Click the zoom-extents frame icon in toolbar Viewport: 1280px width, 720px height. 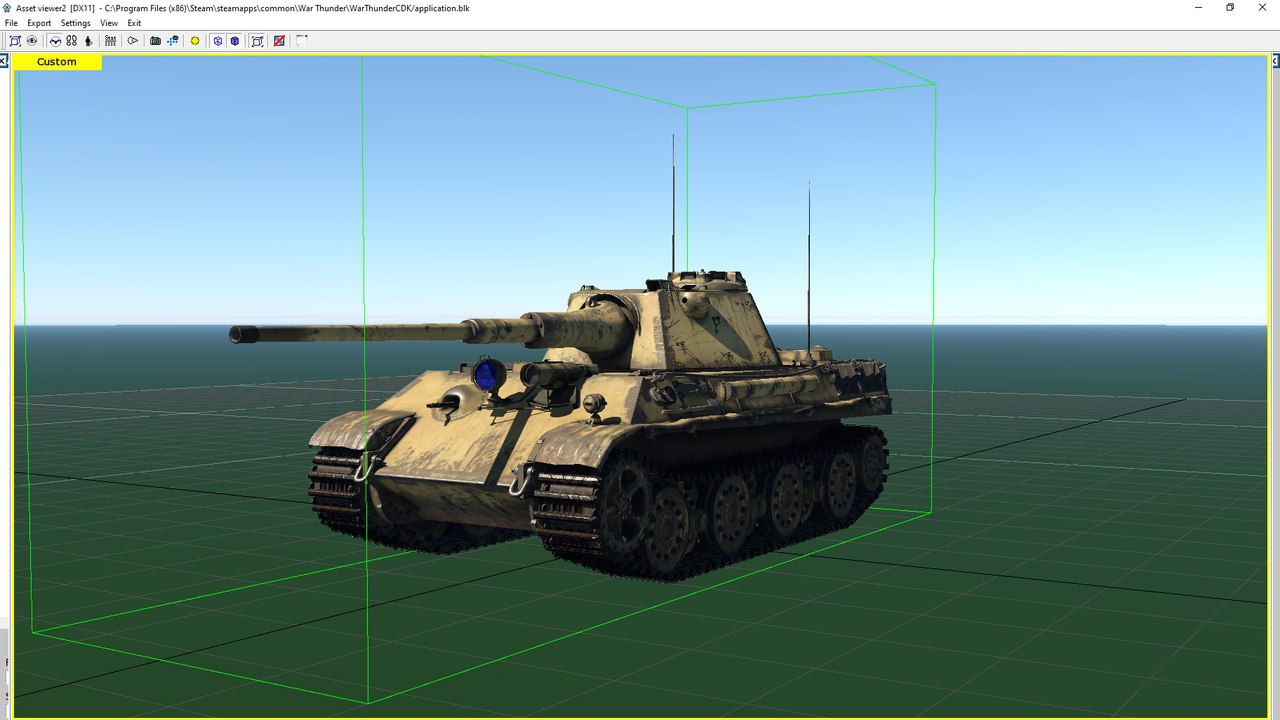coord(15,41)
